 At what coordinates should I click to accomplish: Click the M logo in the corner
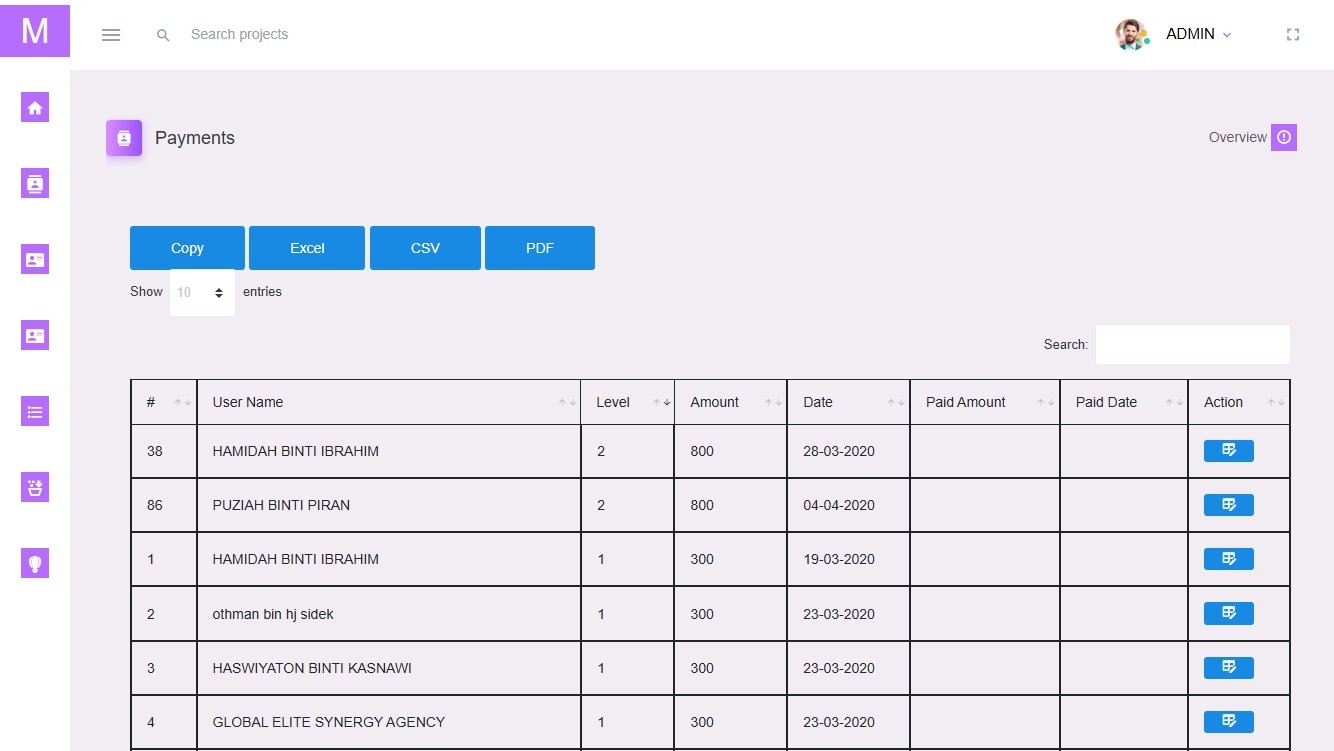click(x=35, y=31)
